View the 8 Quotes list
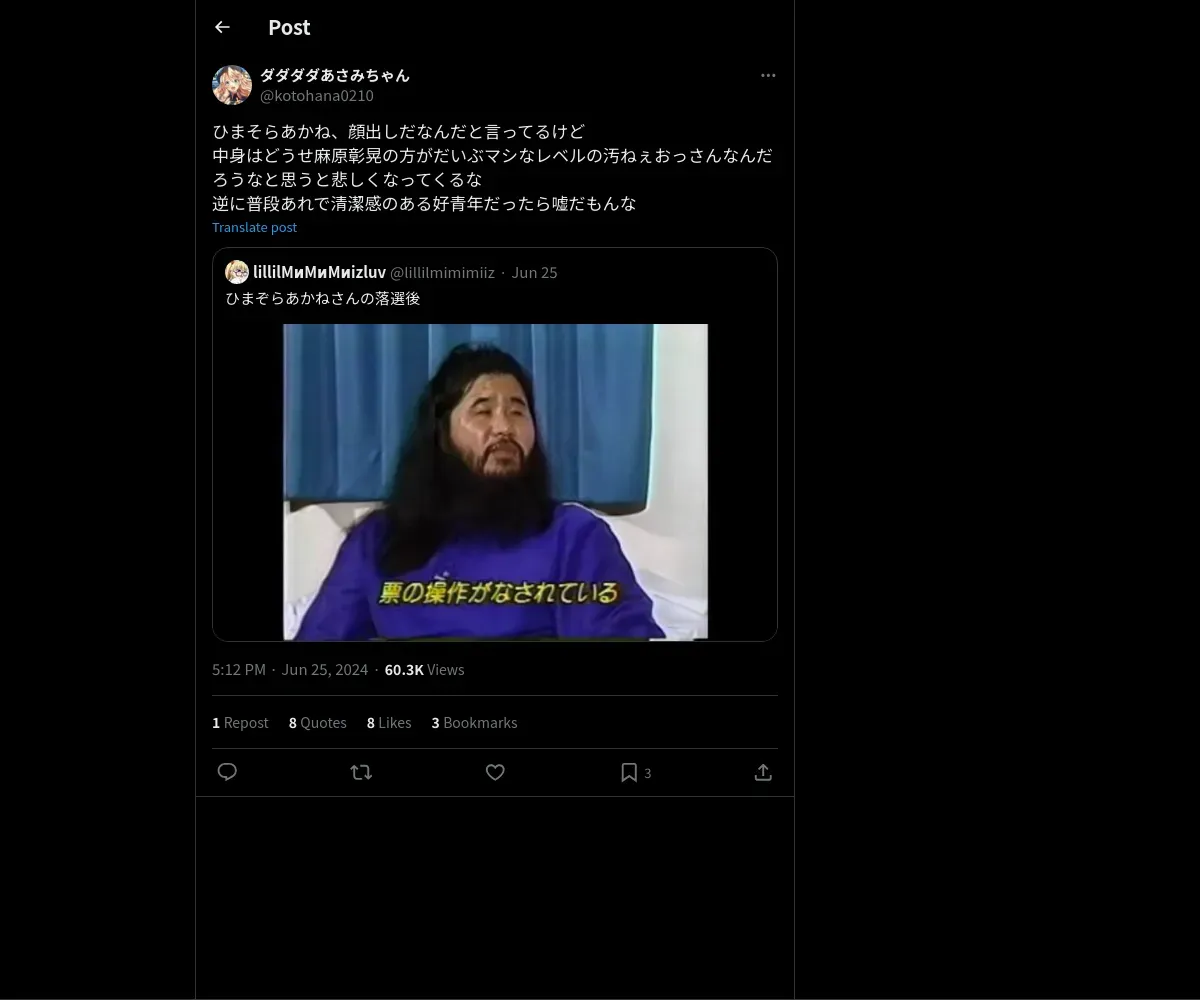 coord(318,722)
